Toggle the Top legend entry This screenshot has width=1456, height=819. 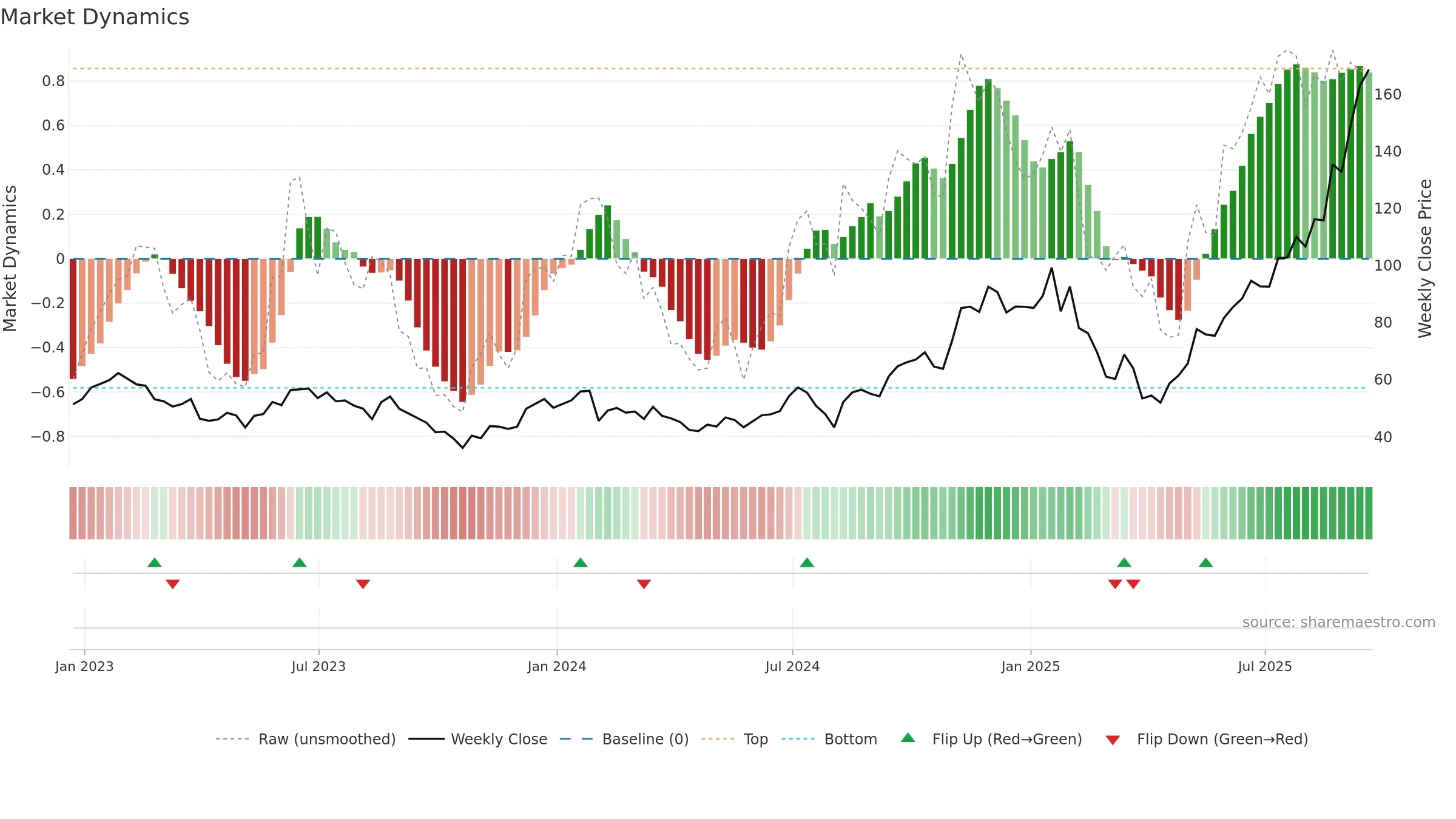[735, 739]
